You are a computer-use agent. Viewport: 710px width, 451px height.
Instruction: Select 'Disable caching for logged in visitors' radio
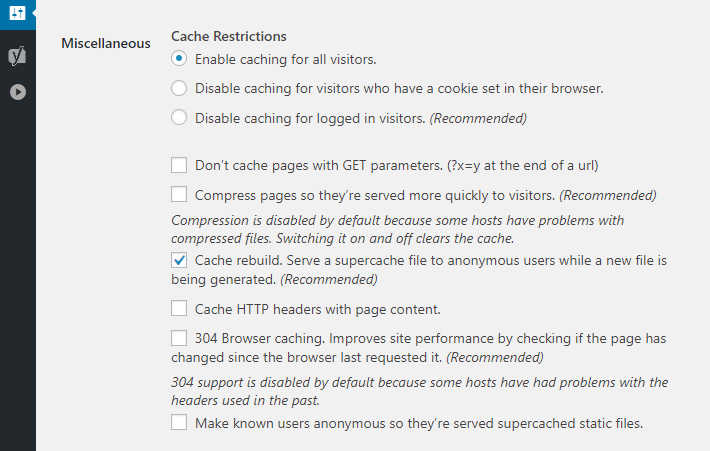coord(179,117)
